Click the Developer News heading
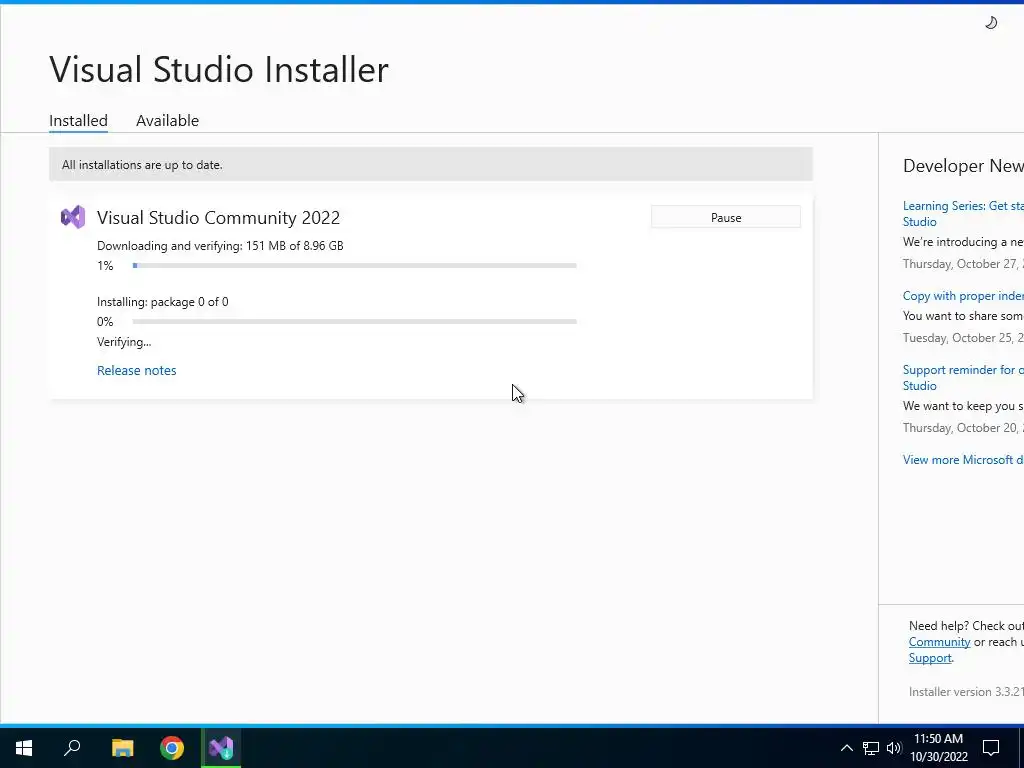Image resolution: width=1024 pixels, height=768 pixels. (963, 166)
